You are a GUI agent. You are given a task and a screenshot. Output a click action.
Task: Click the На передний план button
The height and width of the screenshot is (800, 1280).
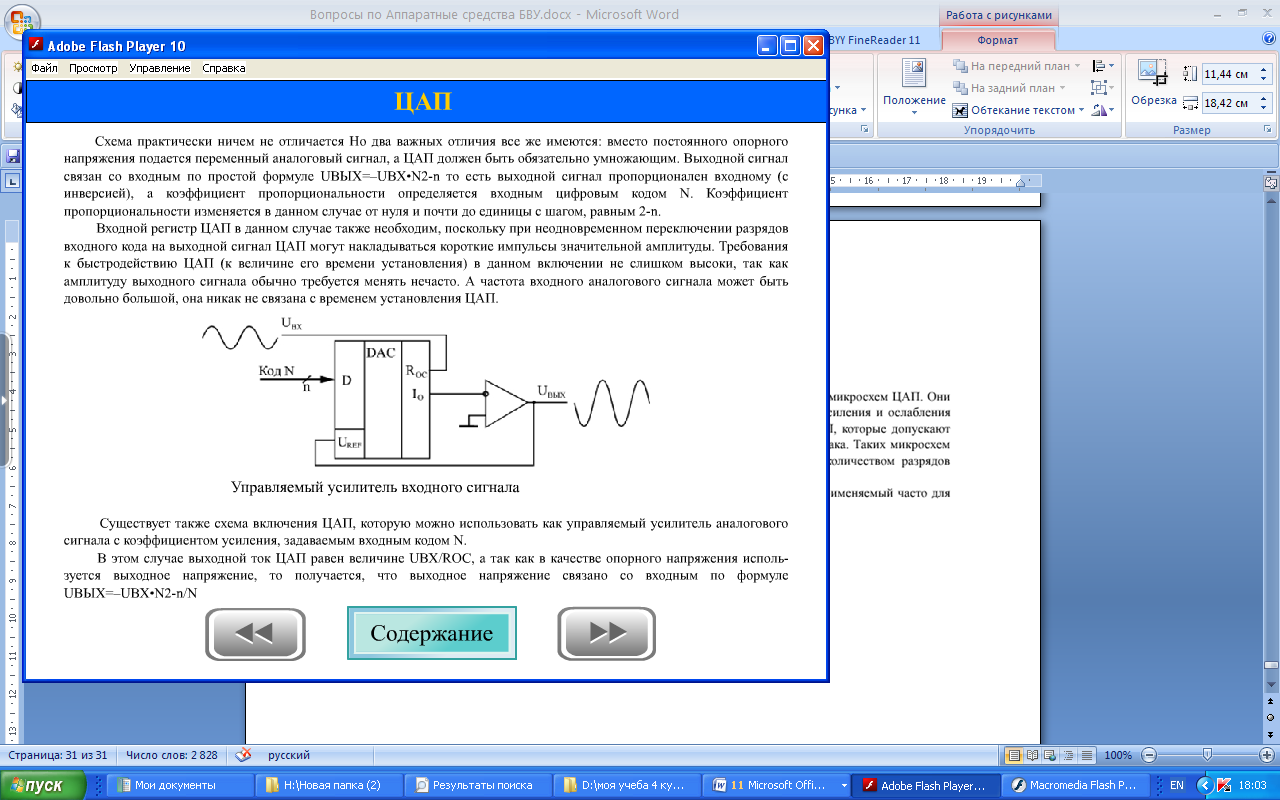(x=1016, y=66)
